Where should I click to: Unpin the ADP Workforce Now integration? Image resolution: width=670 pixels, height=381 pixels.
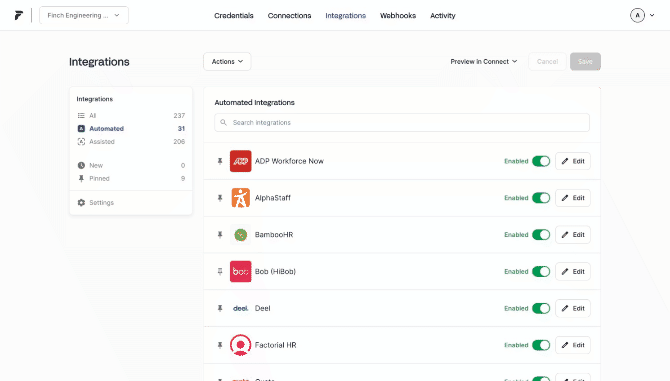click(x=220, y=161)
